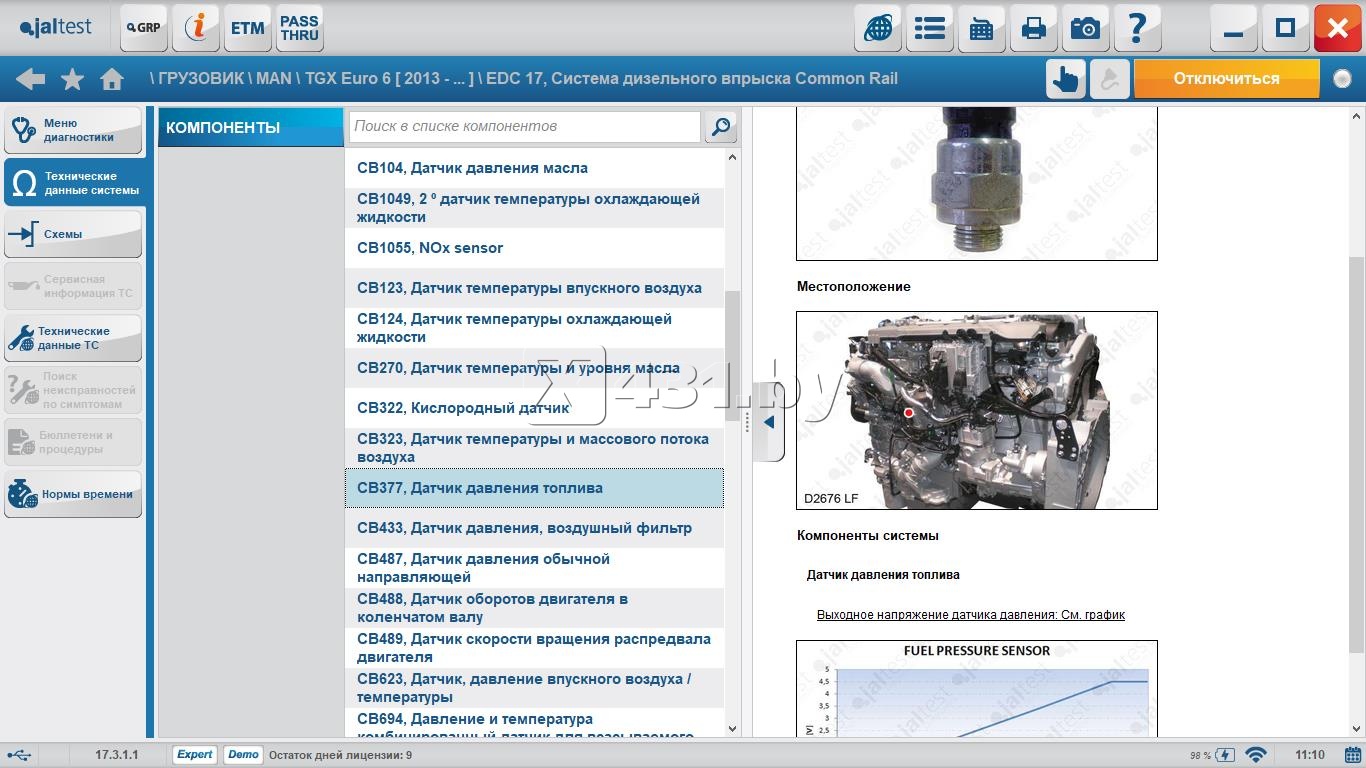Take a screenshot with the camera icon
This screenshot has height=768, width=1366.
click(1085, 28)
